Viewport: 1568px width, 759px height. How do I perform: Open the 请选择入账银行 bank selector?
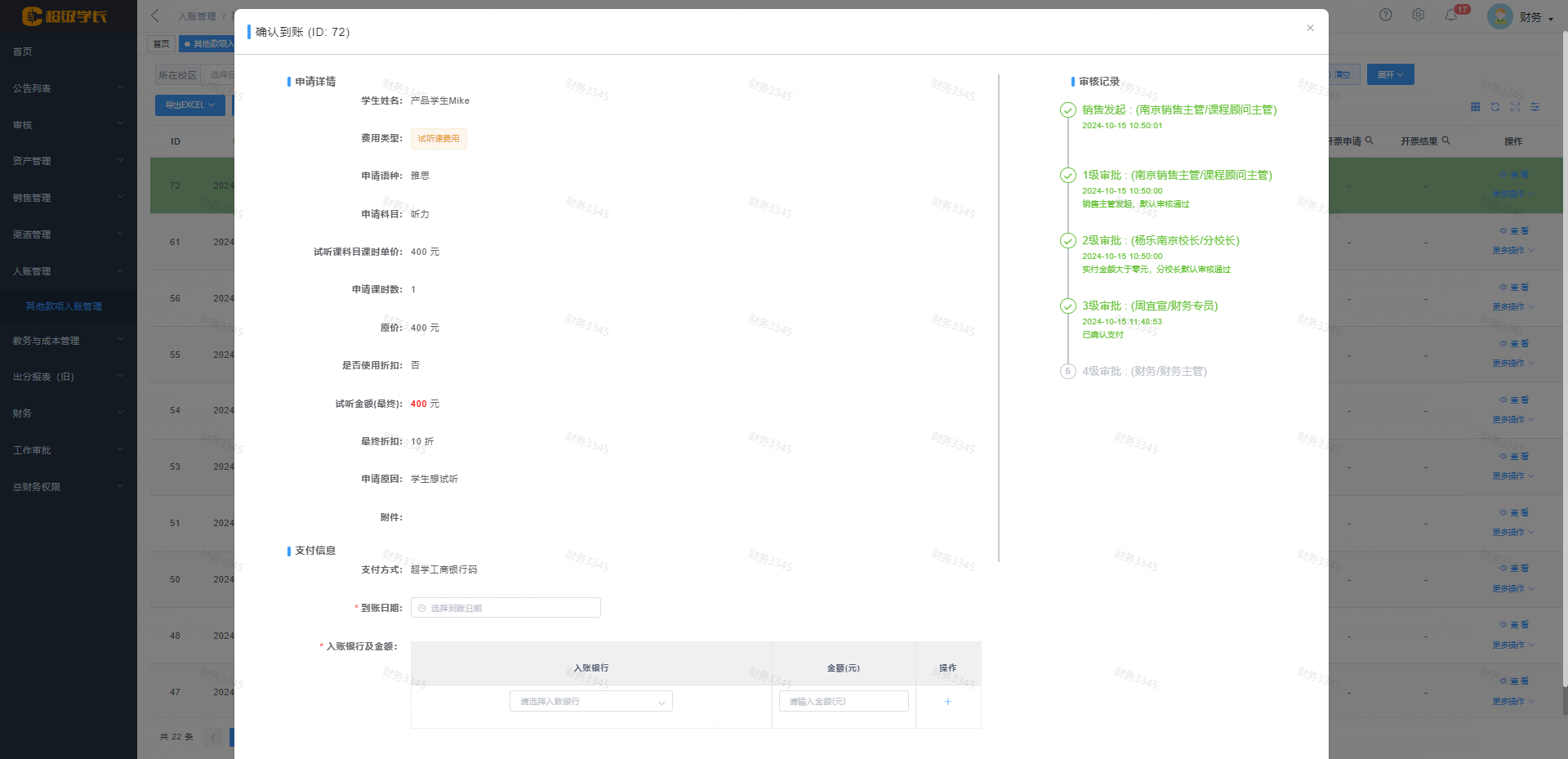click(x=590, y=701)
